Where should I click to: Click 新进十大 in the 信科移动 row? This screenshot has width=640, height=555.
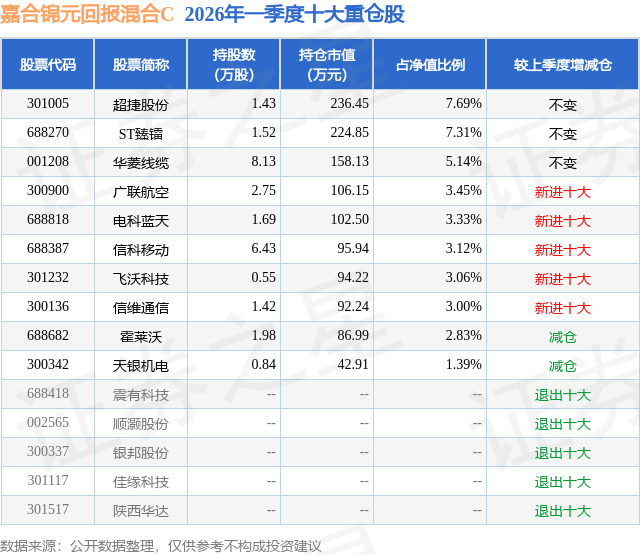(x=563, y=250)
